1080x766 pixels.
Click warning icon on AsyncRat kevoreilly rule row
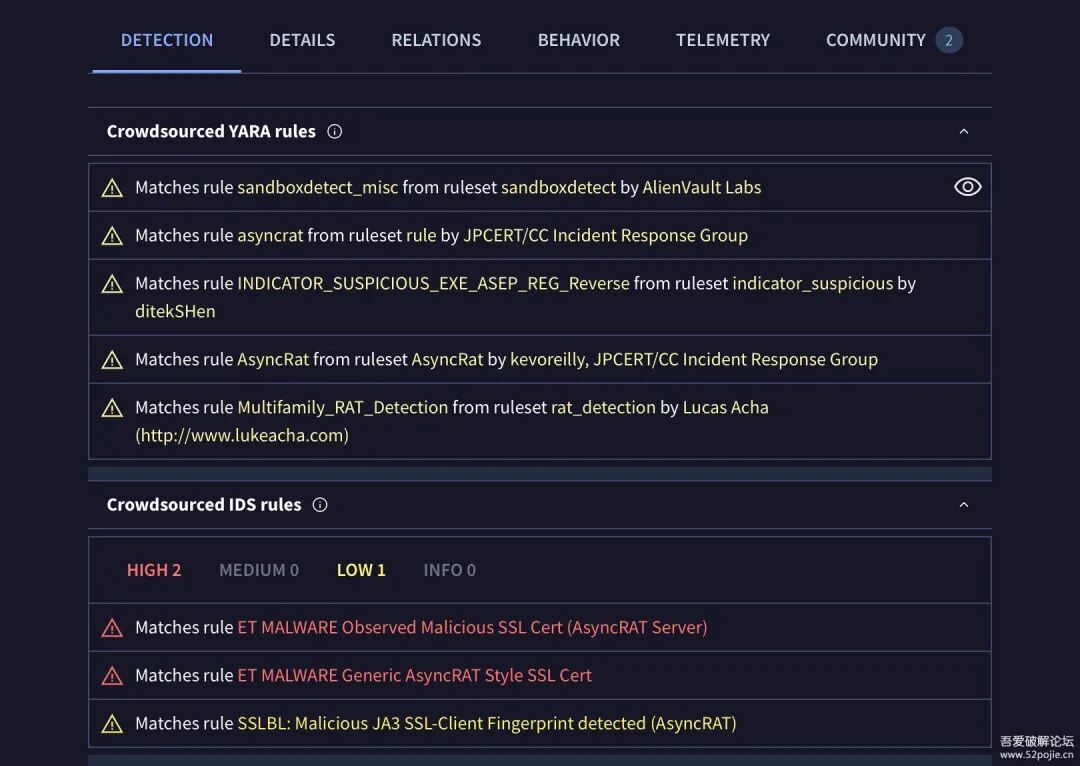pos(112,360)
